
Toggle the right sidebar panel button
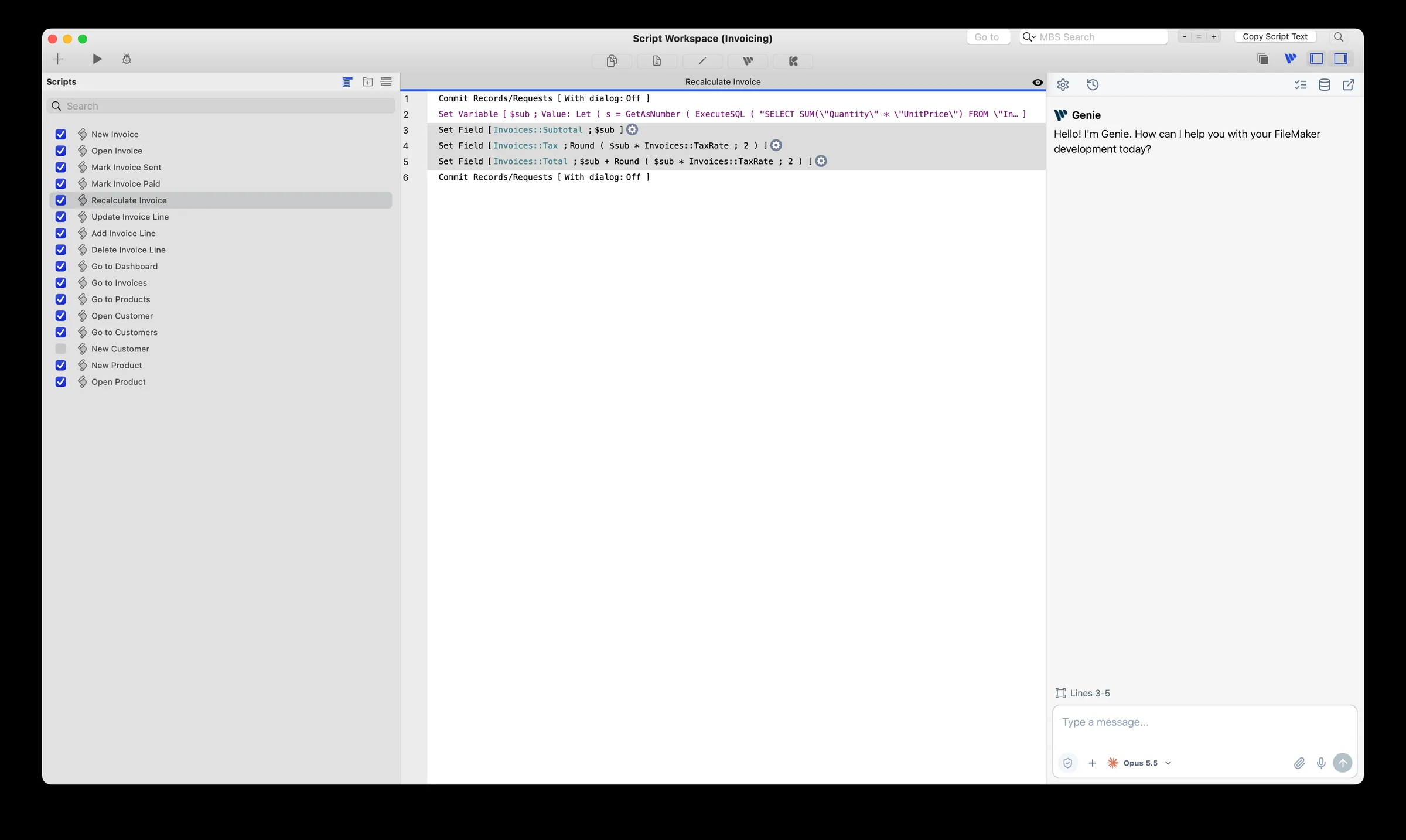tap(1341, 59)
